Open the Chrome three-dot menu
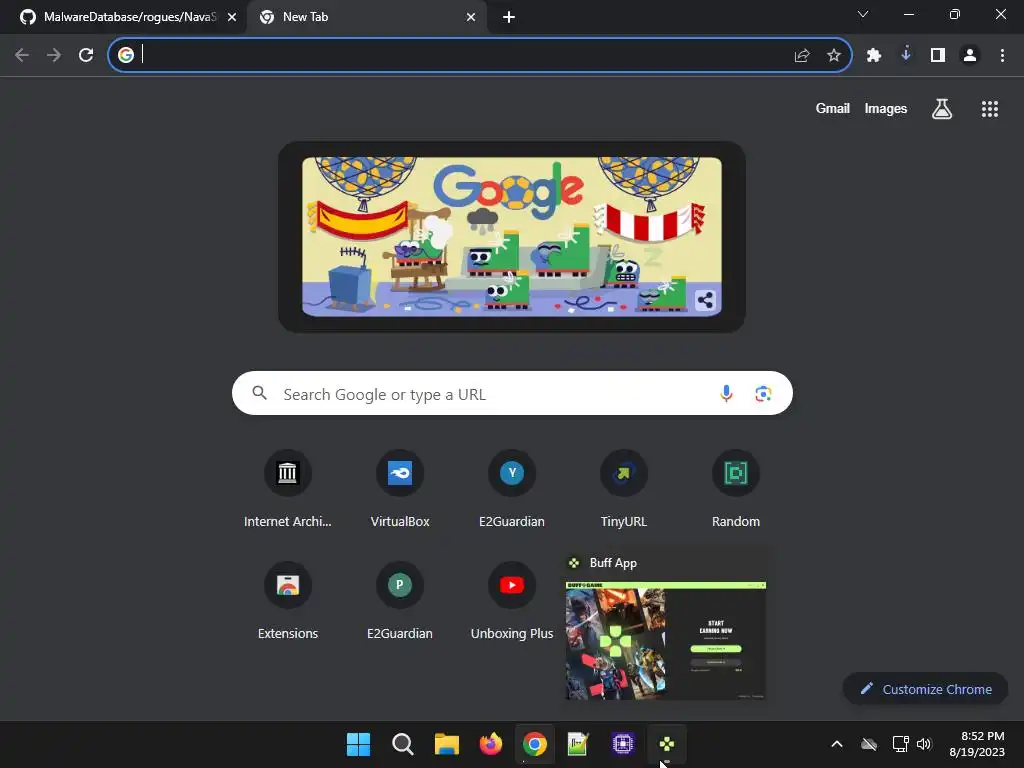Image resolution: width=1024 pixels, height=768 pixels. [1002, 56]
